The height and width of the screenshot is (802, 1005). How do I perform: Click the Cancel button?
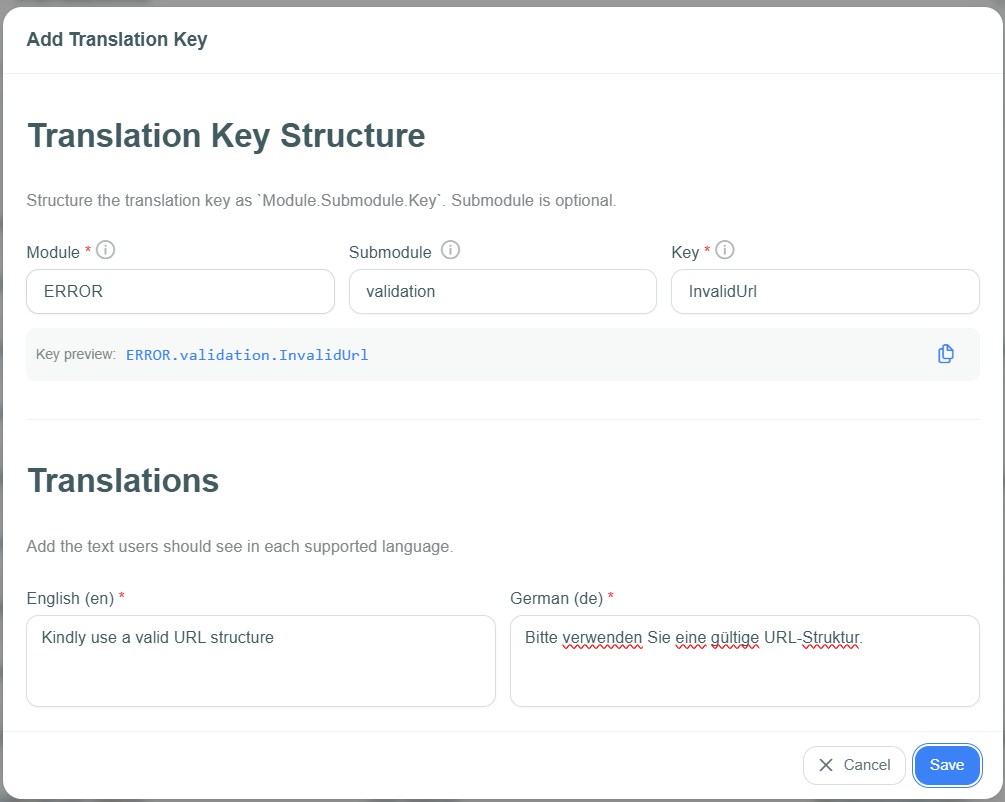coord(854,765)
